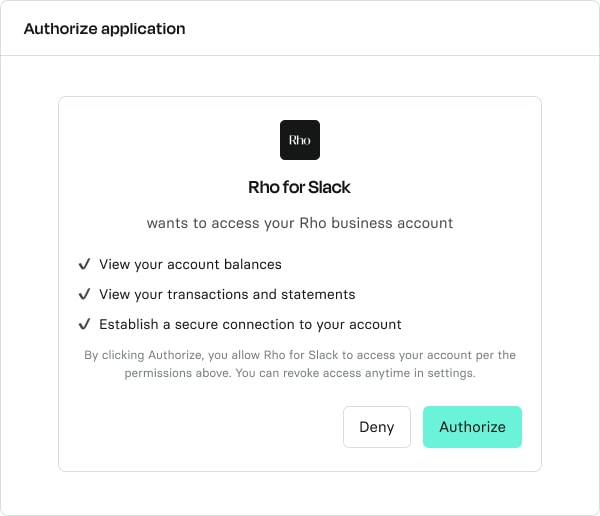Click the checkmark beside View your account balances
The height and width of the screenshot is (516, 600).
click(84, 264)
